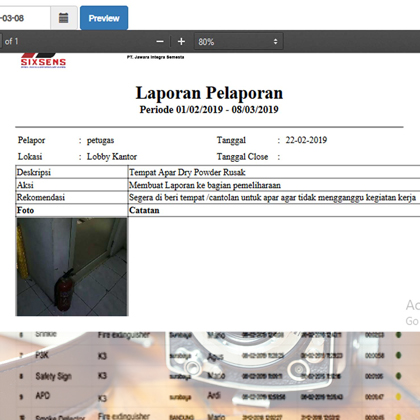Image resolution: width=420 pixels, height=420 pixels.
Task: Click the yellow status dot on APD row
Action: [398, 397]
